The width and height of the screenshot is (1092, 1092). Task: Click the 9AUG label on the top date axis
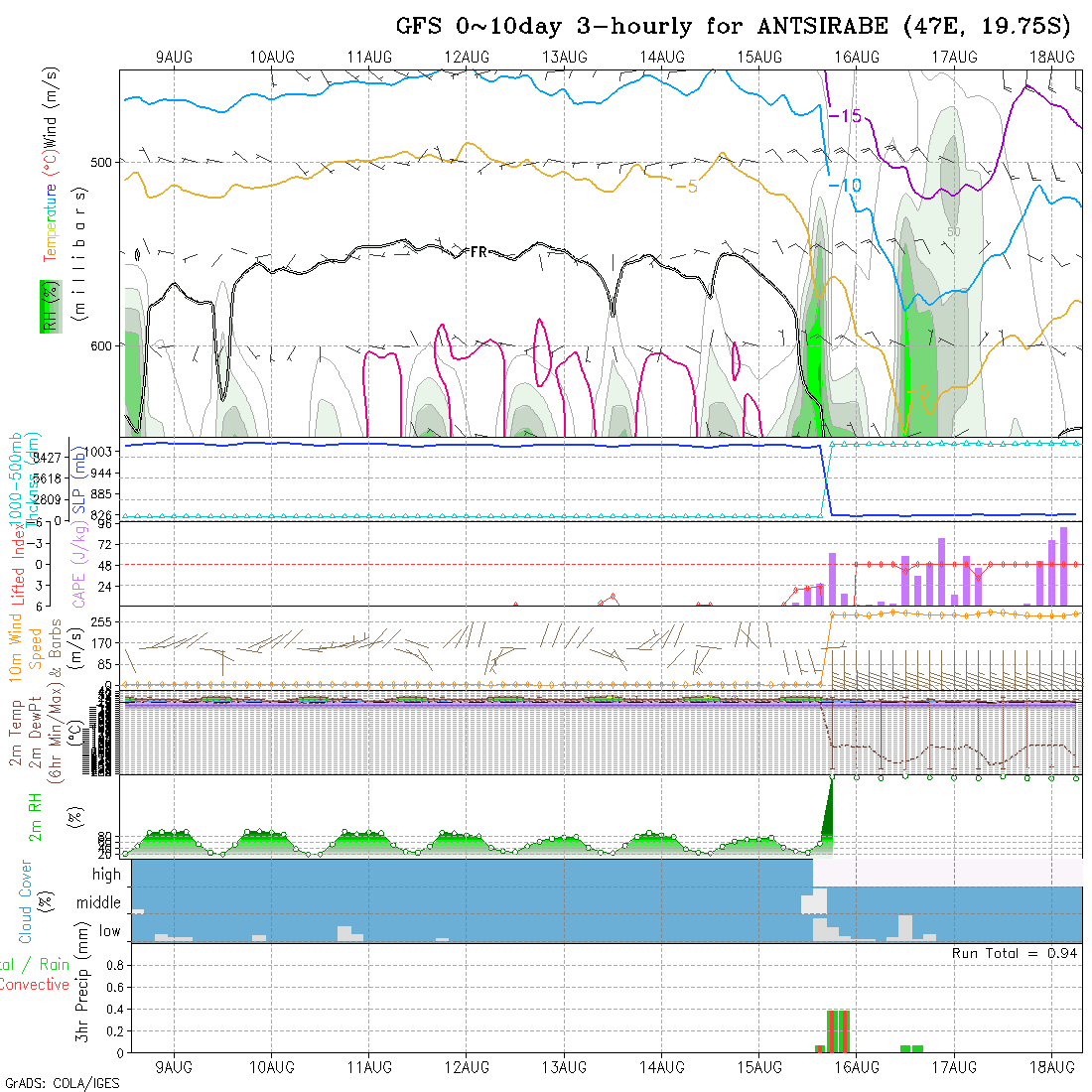[174, 58]
